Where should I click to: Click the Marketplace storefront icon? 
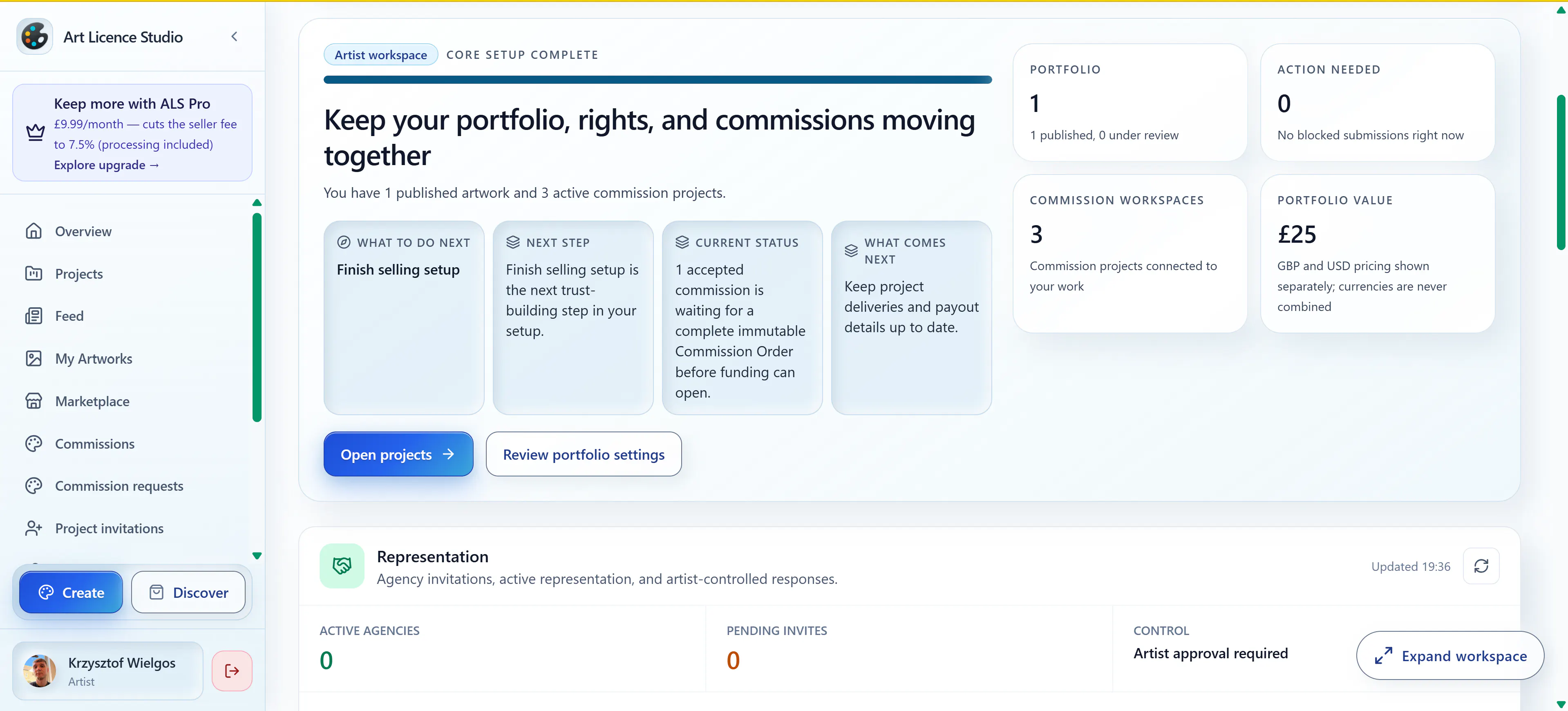[34, 401]
